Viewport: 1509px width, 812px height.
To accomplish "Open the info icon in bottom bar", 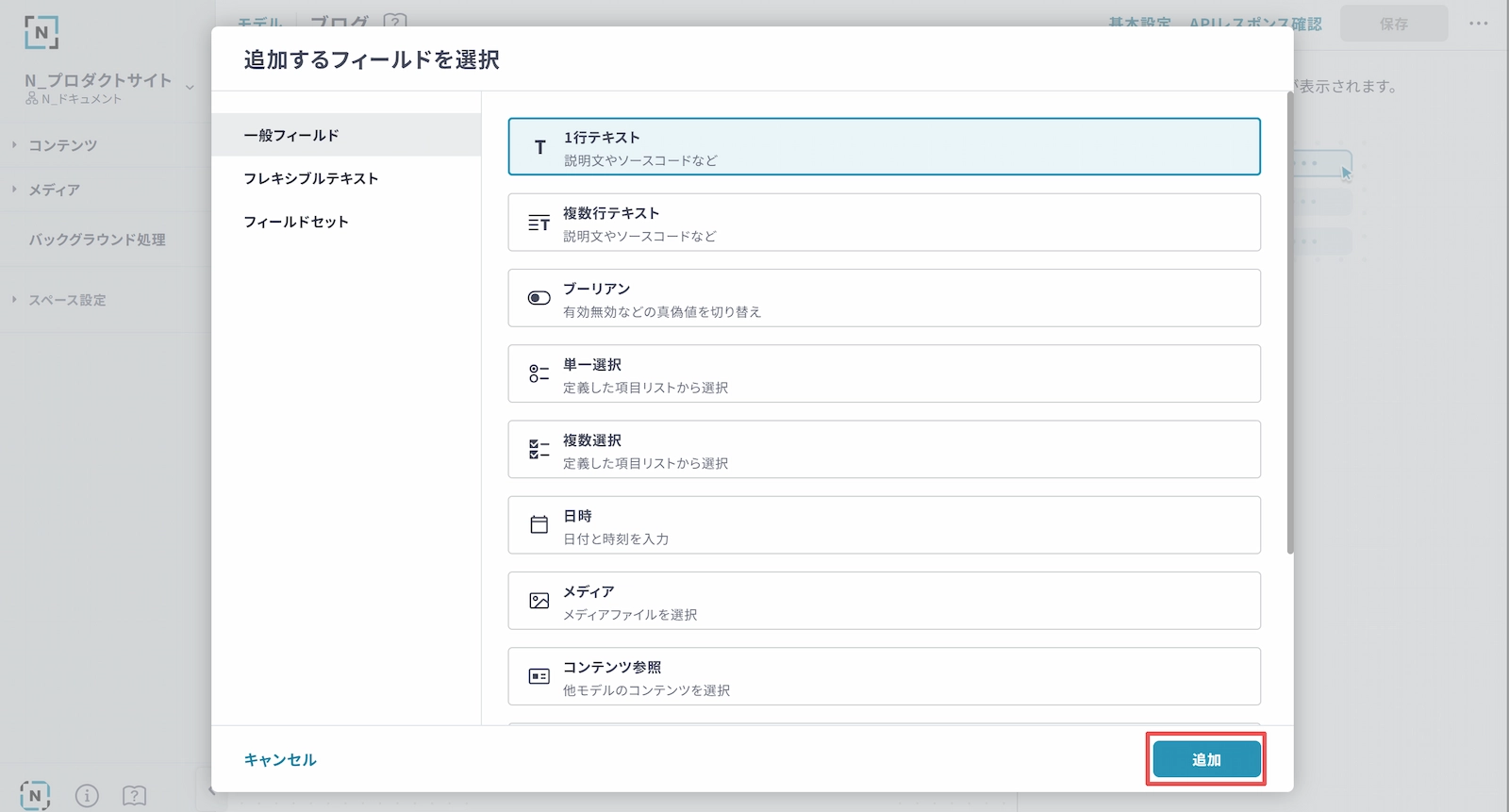I will 87,796.
